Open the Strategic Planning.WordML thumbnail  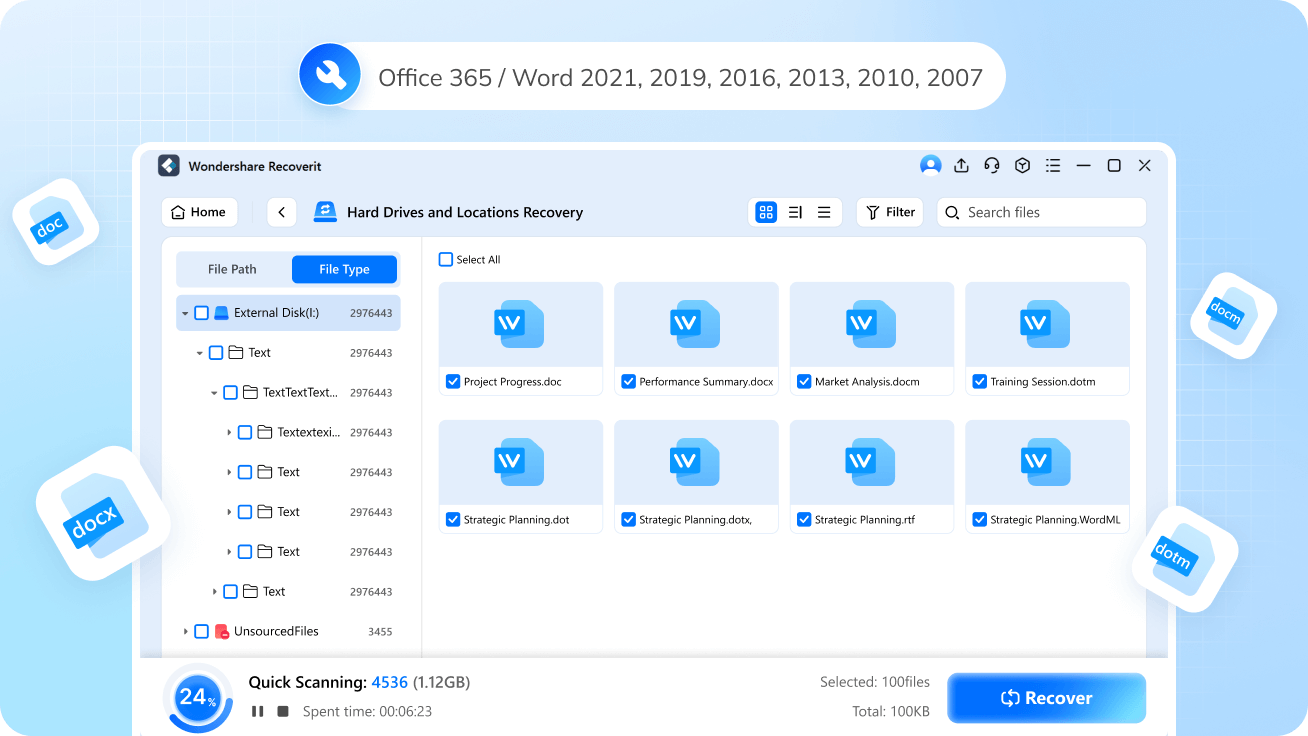[1047, 462]
